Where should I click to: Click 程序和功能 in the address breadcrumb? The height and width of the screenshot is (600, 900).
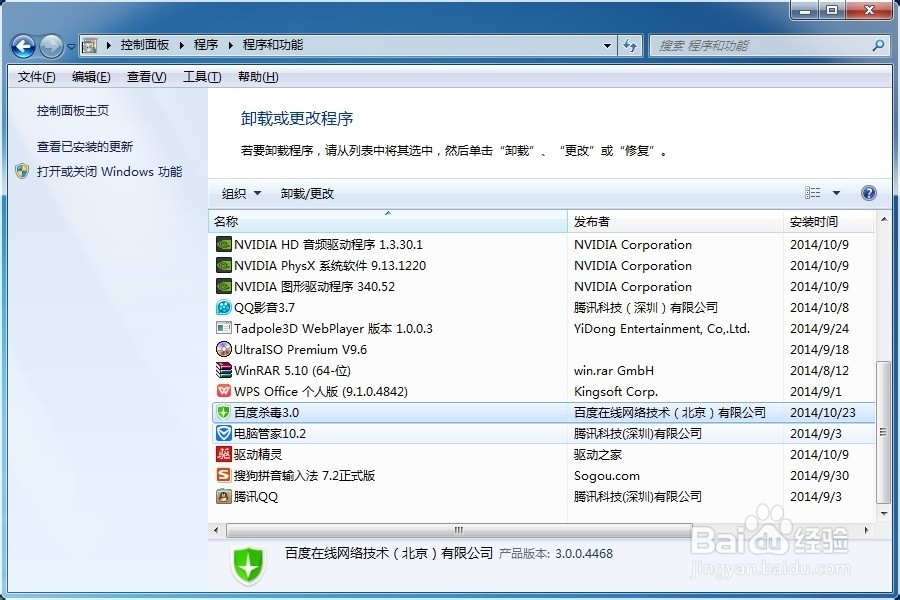[x=273, y=45]
